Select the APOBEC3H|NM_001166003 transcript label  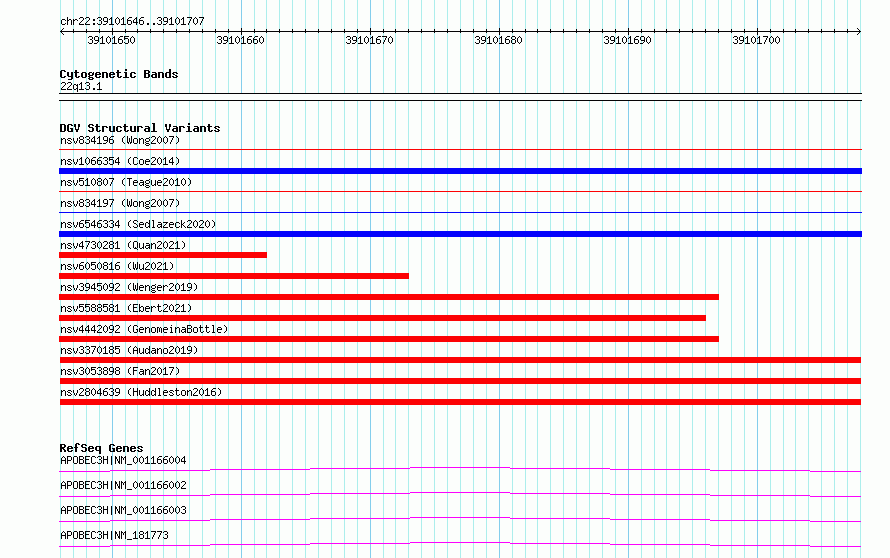pos(123,510)
